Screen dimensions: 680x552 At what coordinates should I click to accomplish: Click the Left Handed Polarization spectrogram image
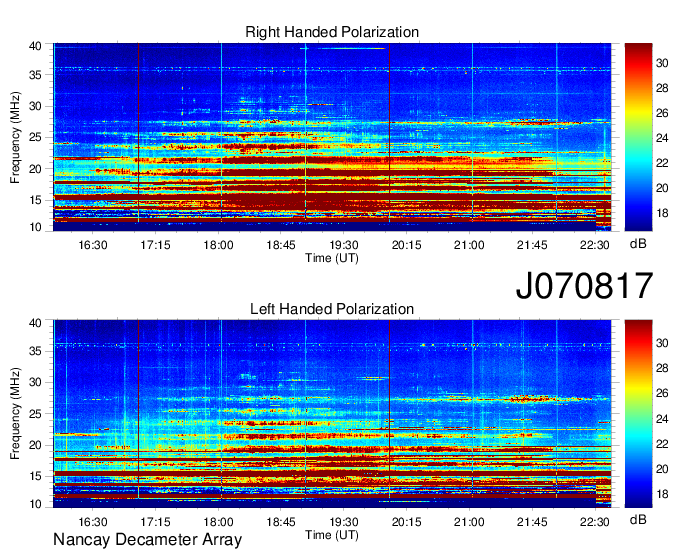point(332,414)
